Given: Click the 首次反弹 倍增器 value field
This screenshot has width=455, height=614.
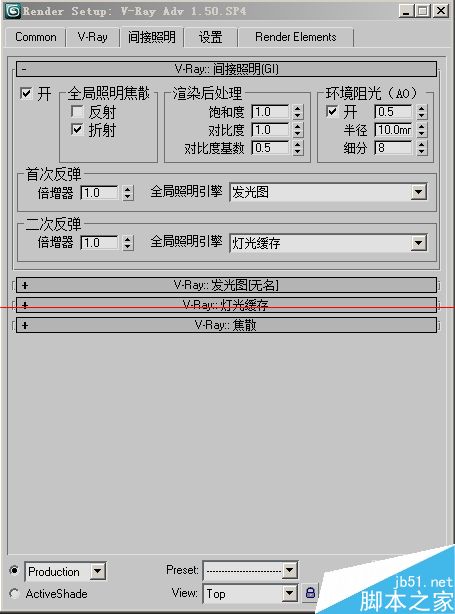Looking at the screenshot, I should click(x=99, y=193).
